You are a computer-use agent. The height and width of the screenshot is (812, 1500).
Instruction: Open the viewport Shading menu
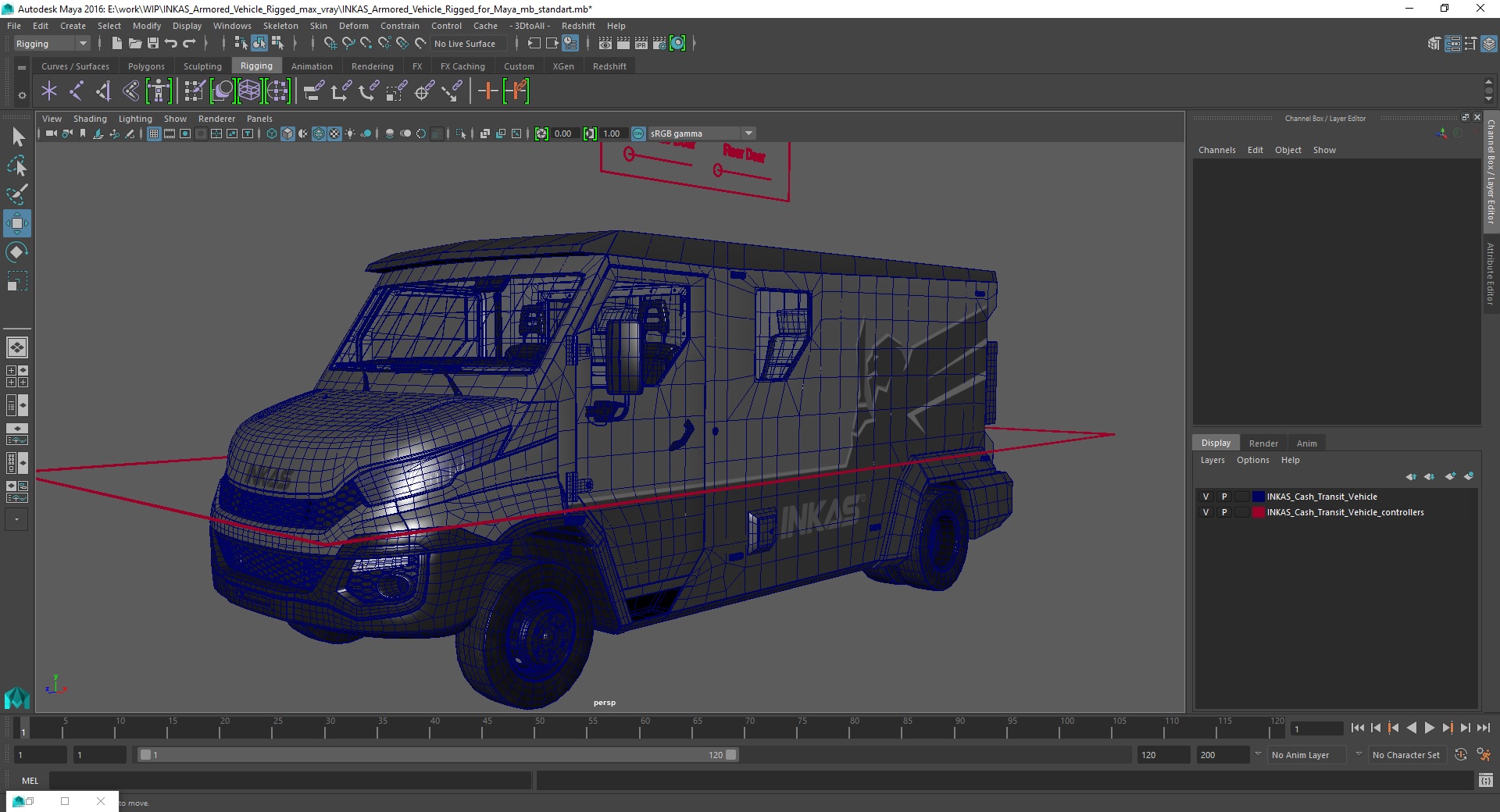coord(90,119)
